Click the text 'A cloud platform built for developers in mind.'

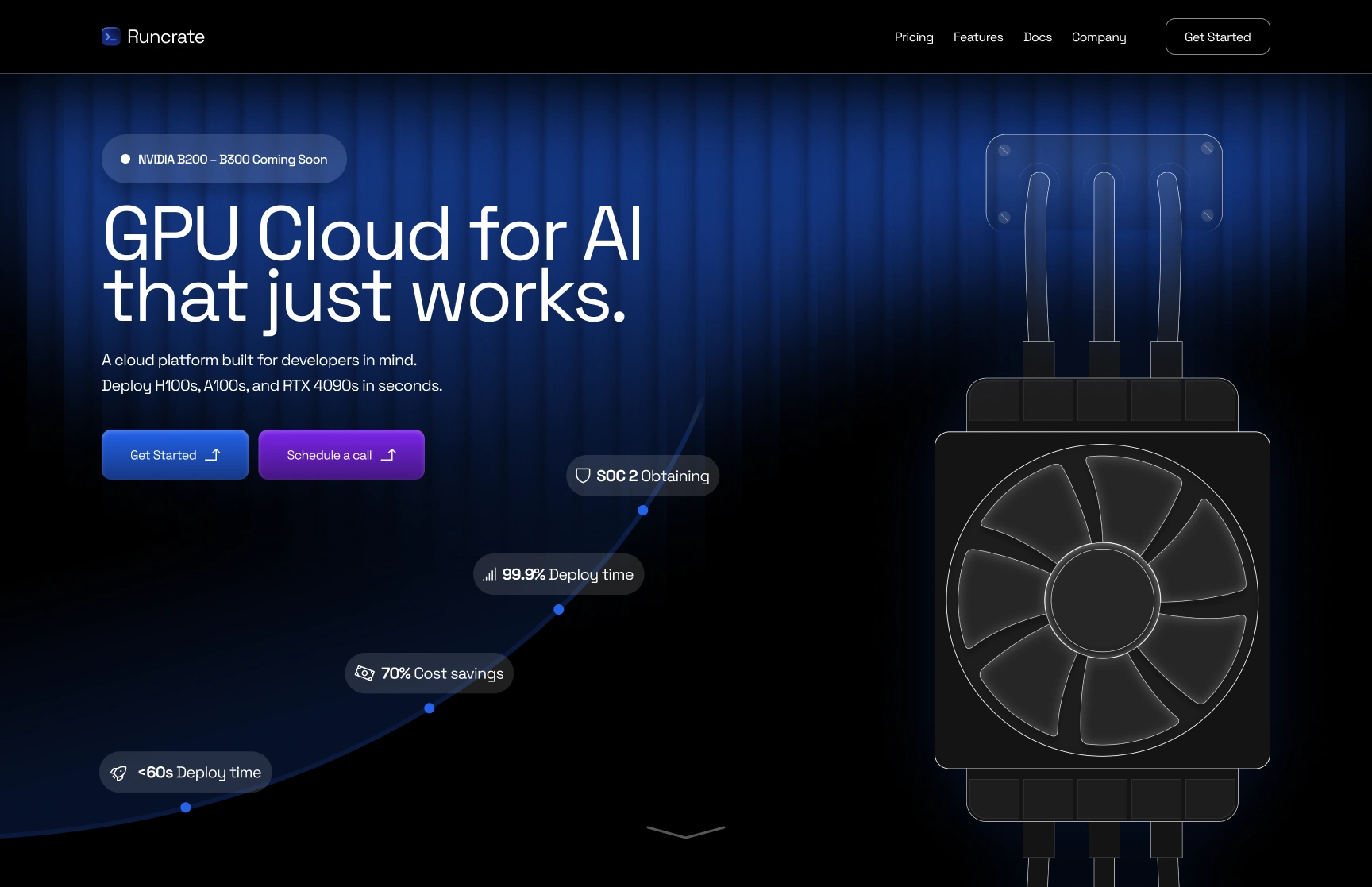pos(260,360)
